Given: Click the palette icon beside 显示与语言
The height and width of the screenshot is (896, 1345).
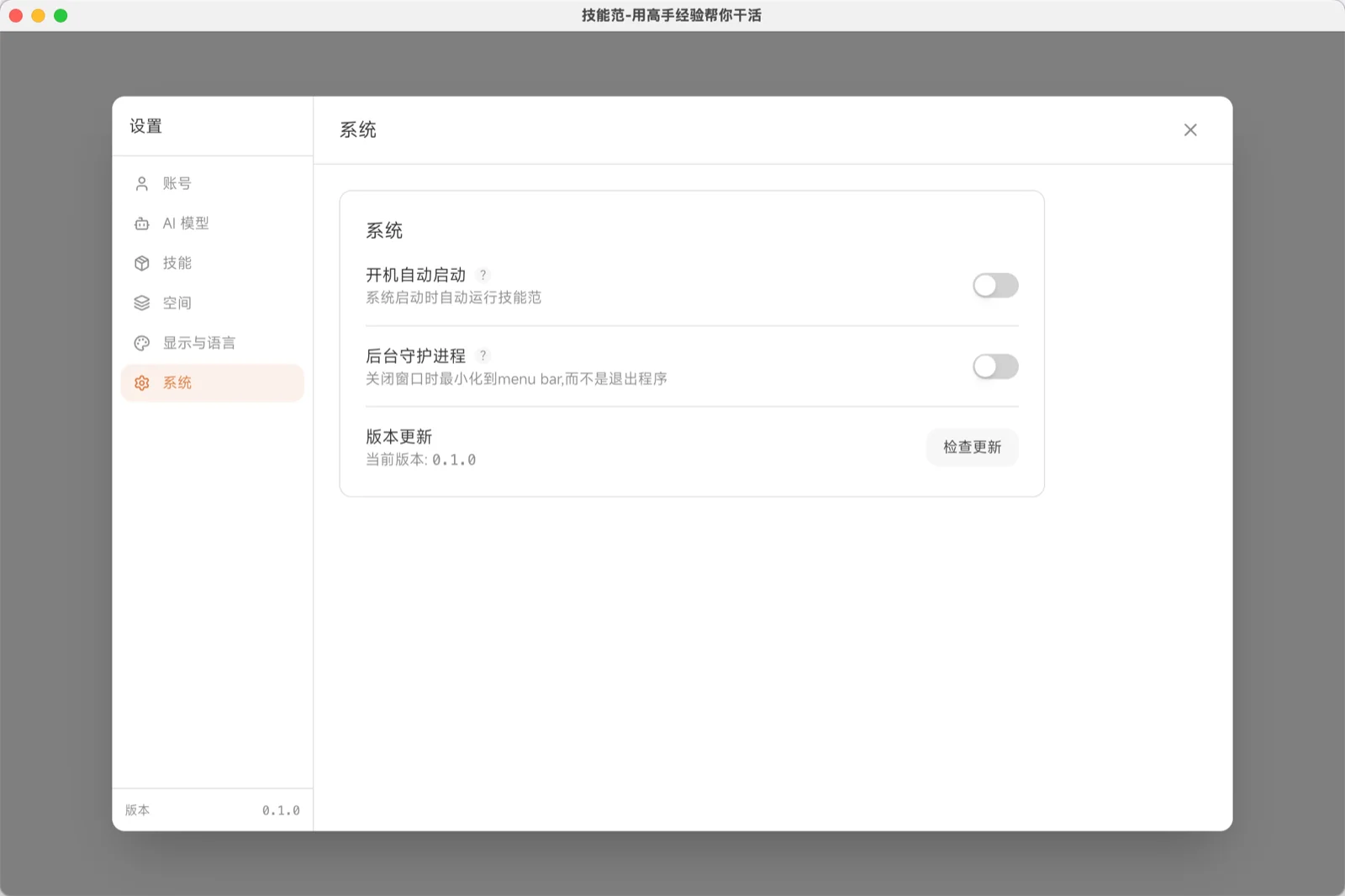Looking at the screenshot, I should pos(142,343).
